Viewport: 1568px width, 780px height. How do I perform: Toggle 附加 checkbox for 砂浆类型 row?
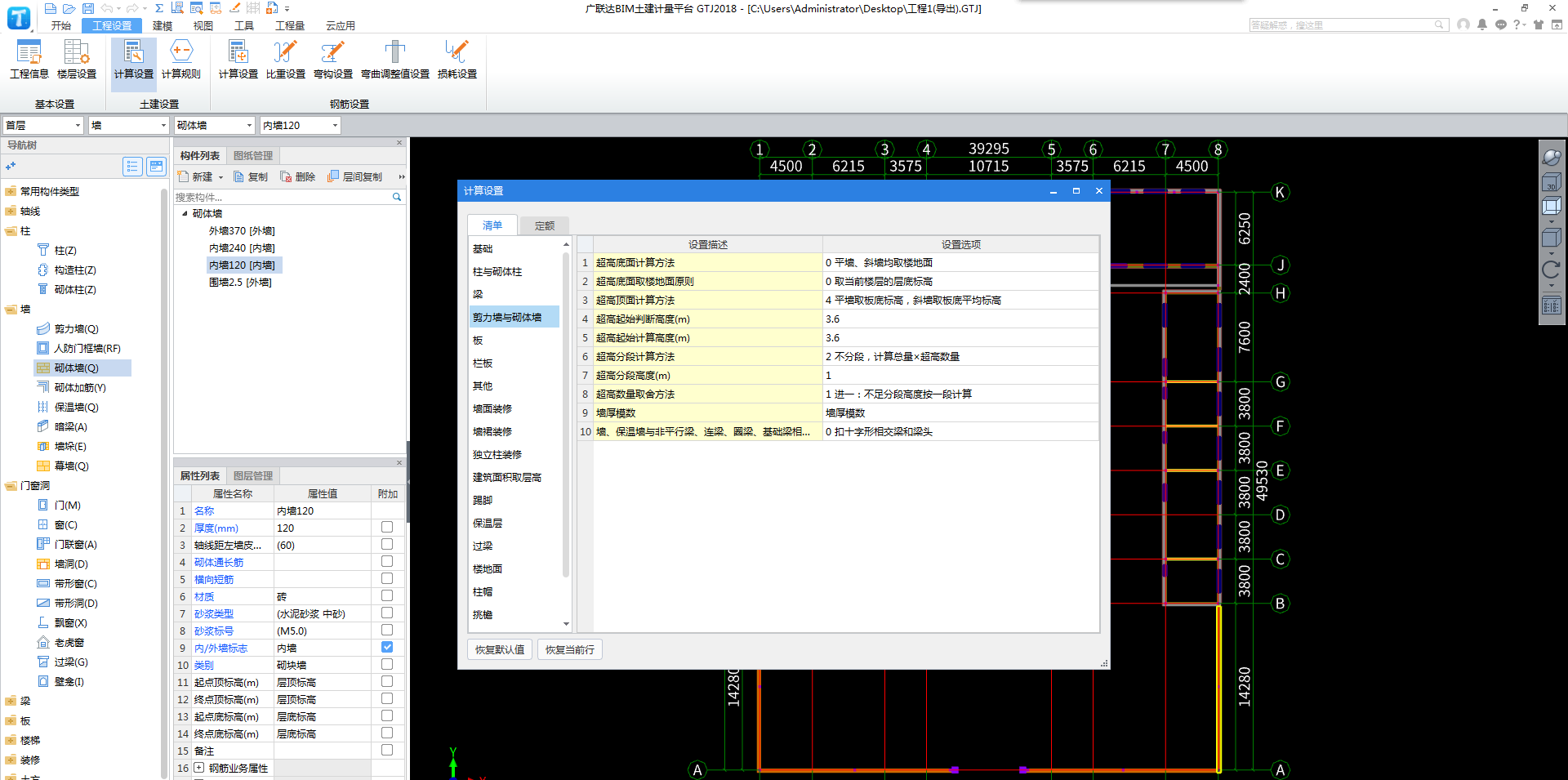(x=387, y=613)
